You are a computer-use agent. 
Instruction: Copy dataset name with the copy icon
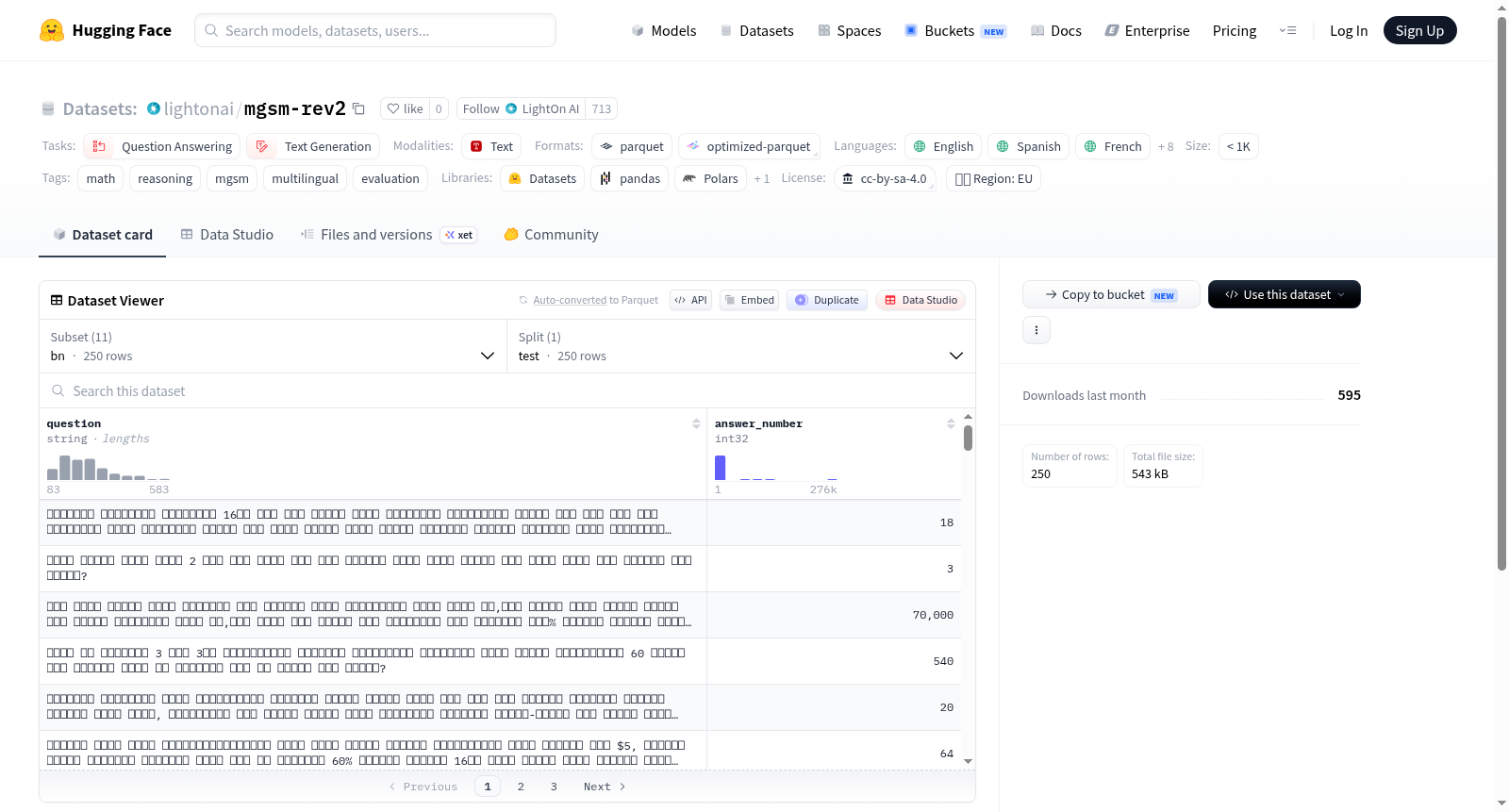click(x=358, y=108)
